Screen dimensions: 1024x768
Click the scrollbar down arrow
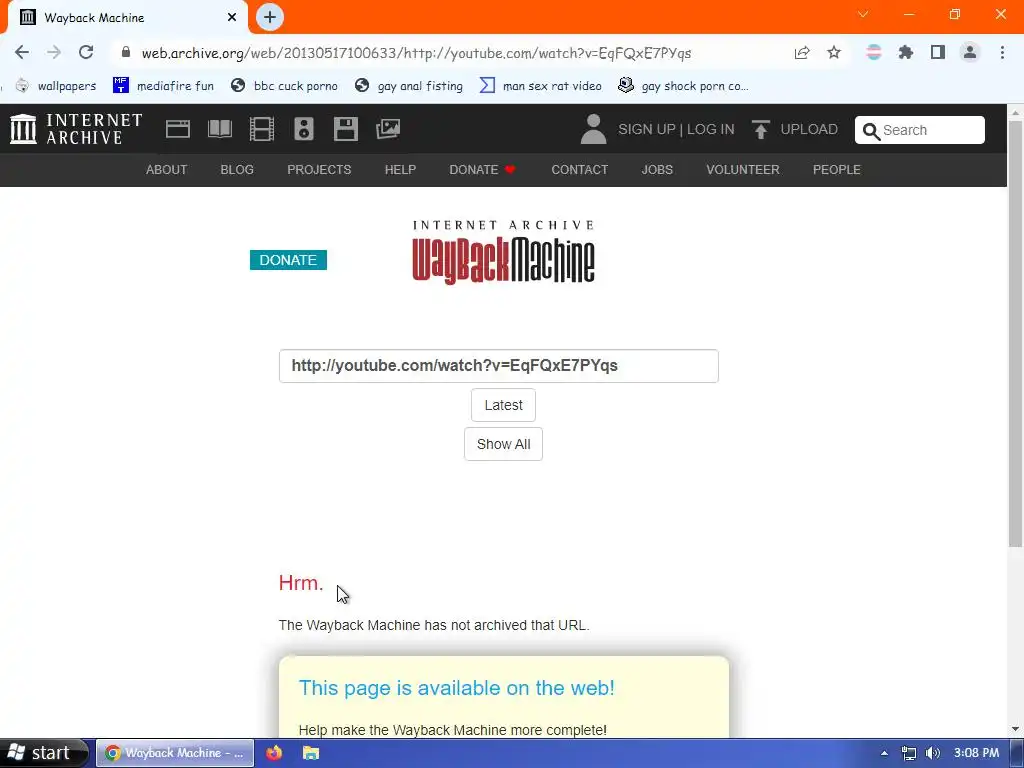point(1016,729)
